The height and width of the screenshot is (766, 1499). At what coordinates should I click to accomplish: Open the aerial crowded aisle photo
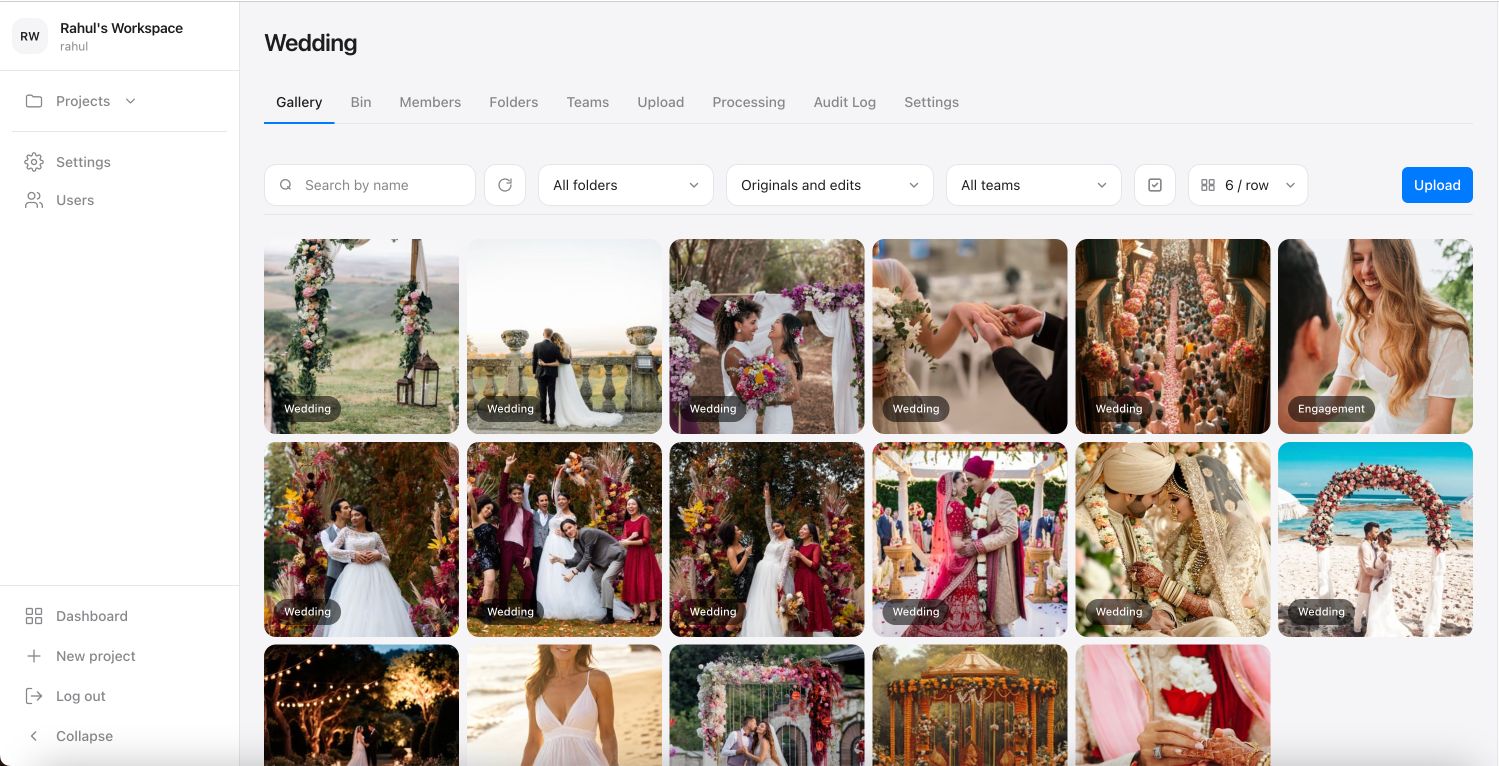point(1173,336)
